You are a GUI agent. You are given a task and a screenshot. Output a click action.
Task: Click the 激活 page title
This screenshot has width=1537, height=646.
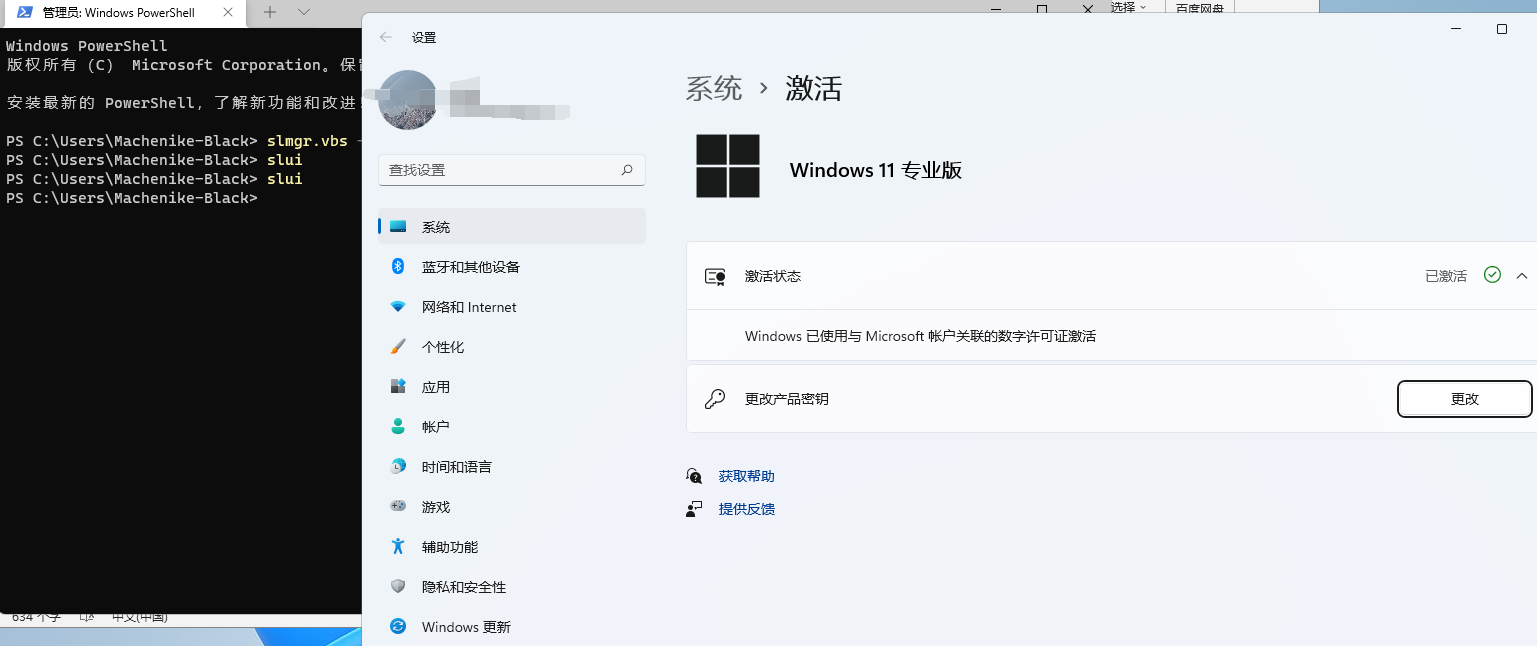(x=814, y=88)
